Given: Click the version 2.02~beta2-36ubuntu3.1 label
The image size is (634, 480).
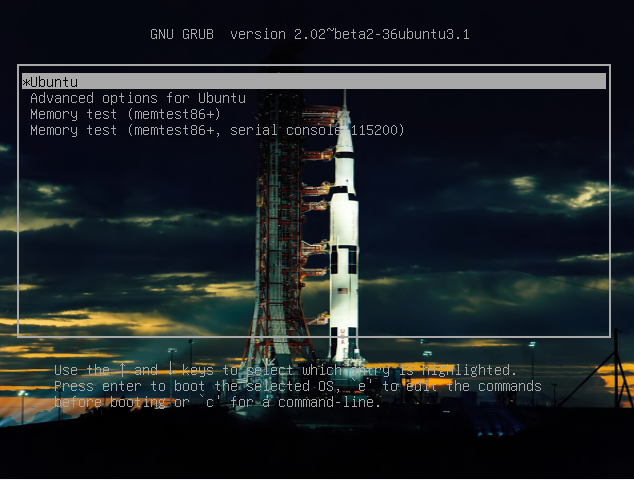Looking at the screenshot, I should tap(350, 35).
